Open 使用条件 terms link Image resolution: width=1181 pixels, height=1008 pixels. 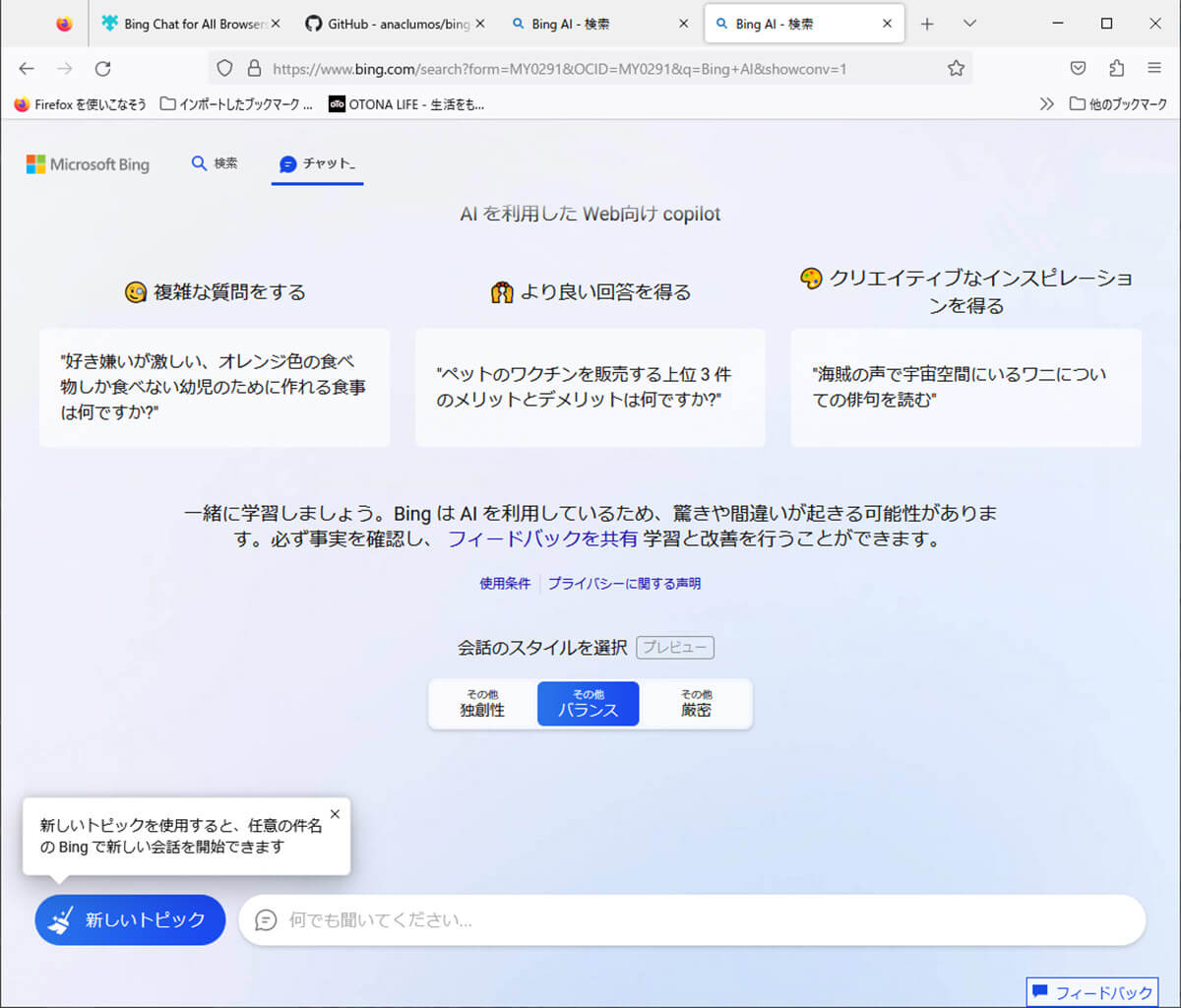click(505, 584)
